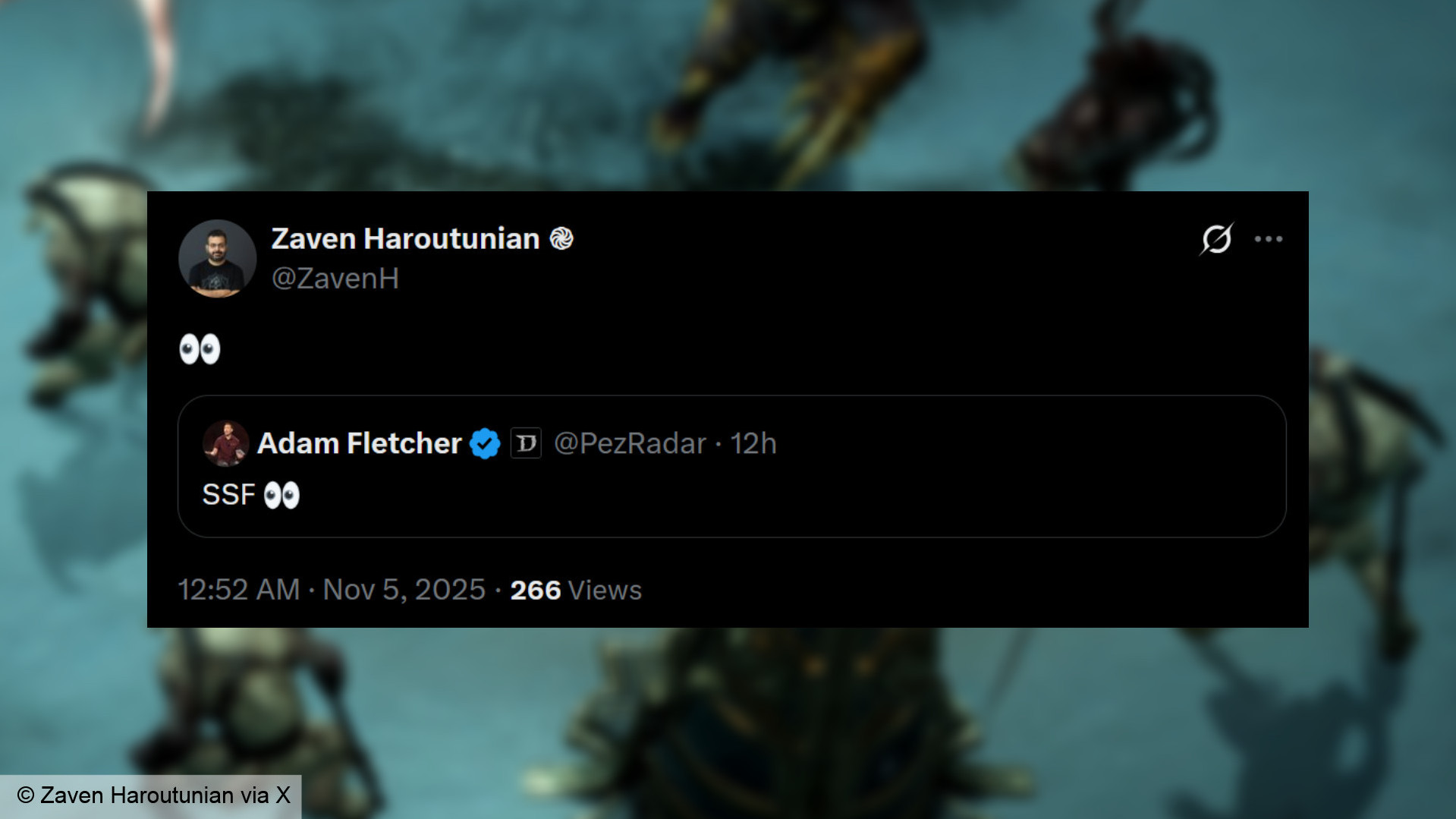Click the swirl badge beside Zaven Haroutunian
This screenshot has width=1456, height=819.
[x=561, y=239]
